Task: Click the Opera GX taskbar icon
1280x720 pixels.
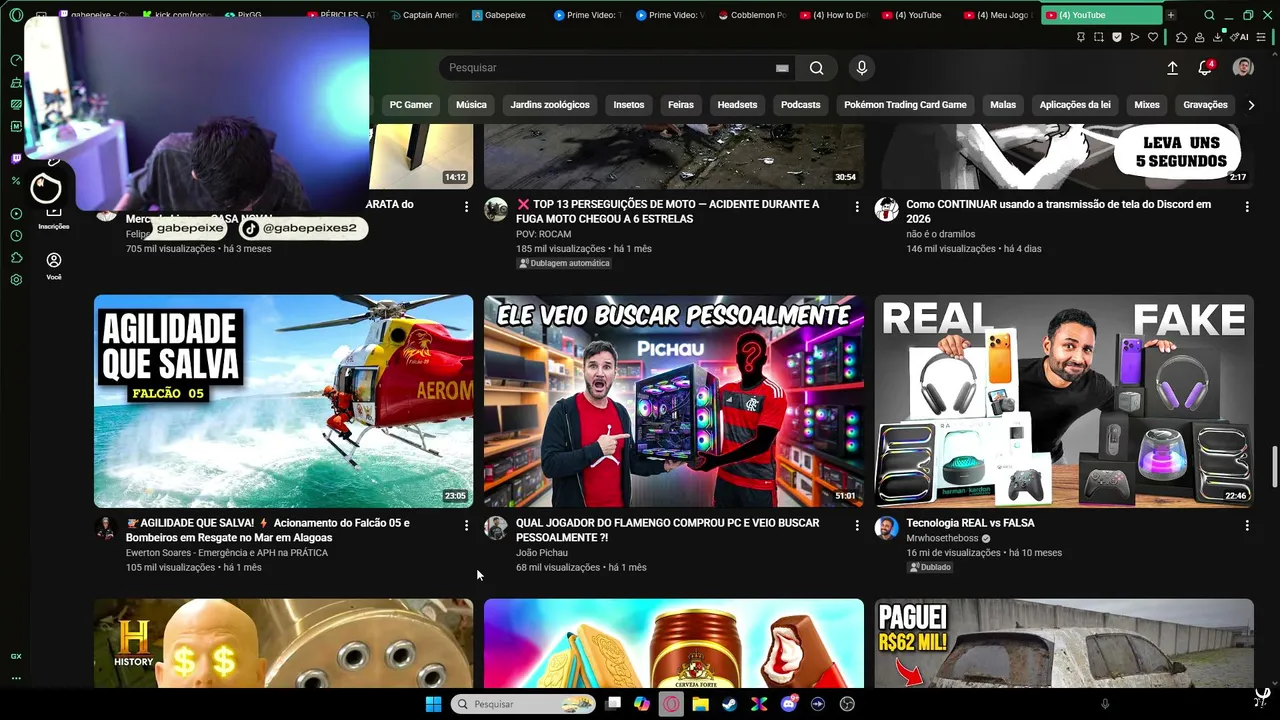Action: pyautogui.click(x=671, y=704)
